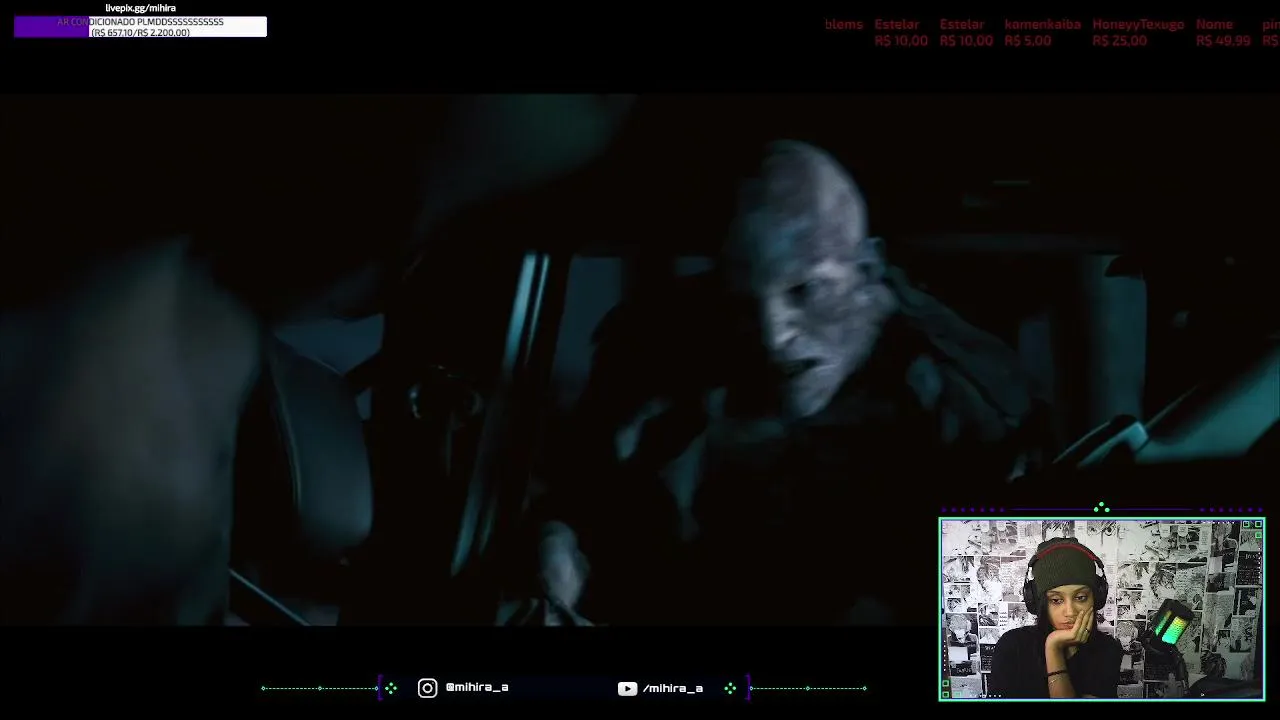Click the R$ 25,00 donation amount
Viewport: 1280px width, 720px height.
(x=1119, y=41)
